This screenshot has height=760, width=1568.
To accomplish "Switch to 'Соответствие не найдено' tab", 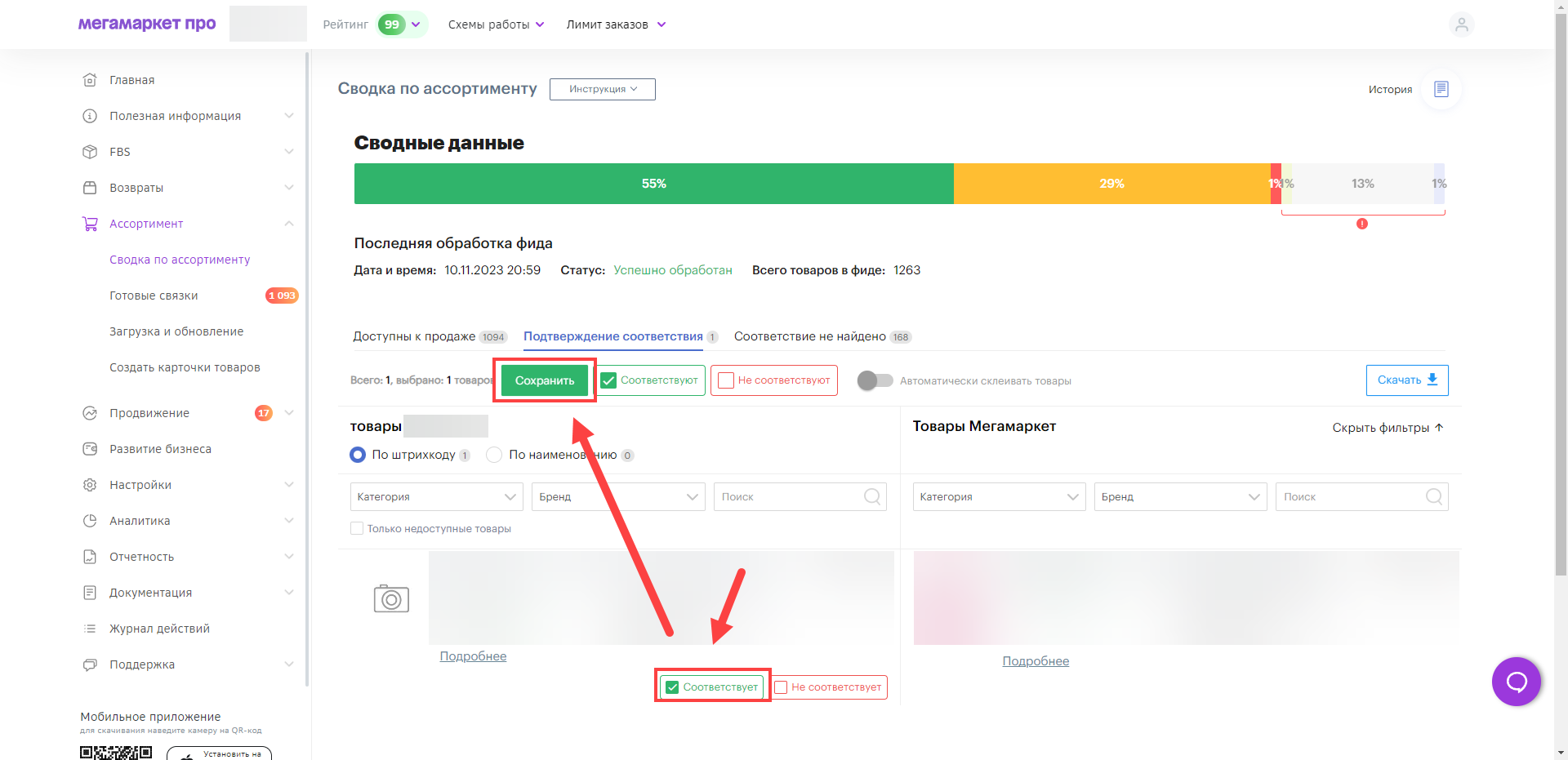I will pos(809,336).
